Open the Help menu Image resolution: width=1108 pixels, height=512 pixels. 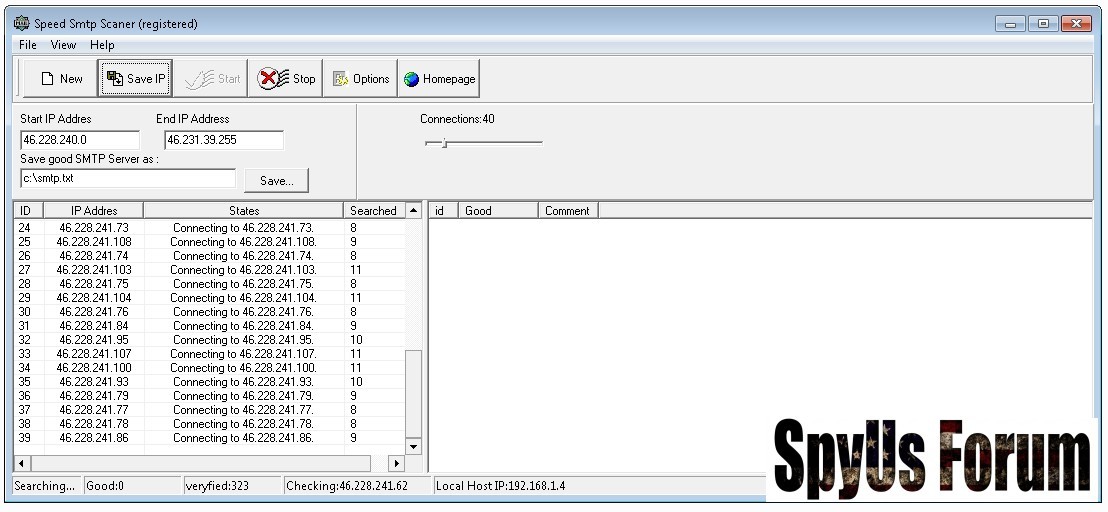click(102, 45)
